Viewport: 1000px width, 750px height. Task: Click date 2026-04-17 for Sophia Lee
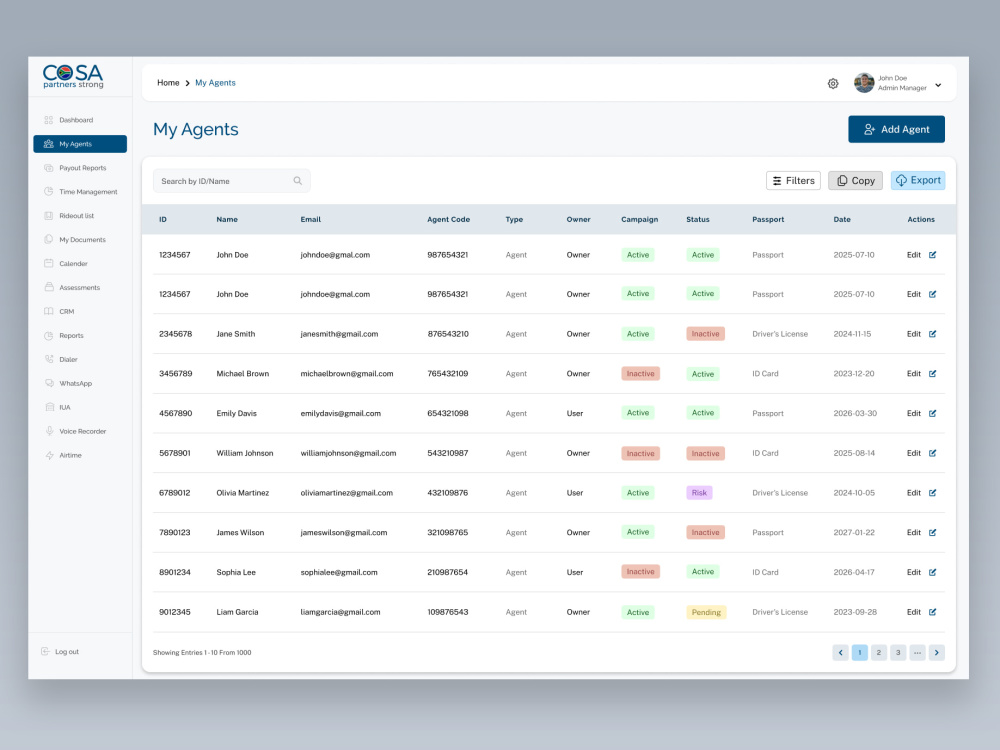[x=854, y=573]
